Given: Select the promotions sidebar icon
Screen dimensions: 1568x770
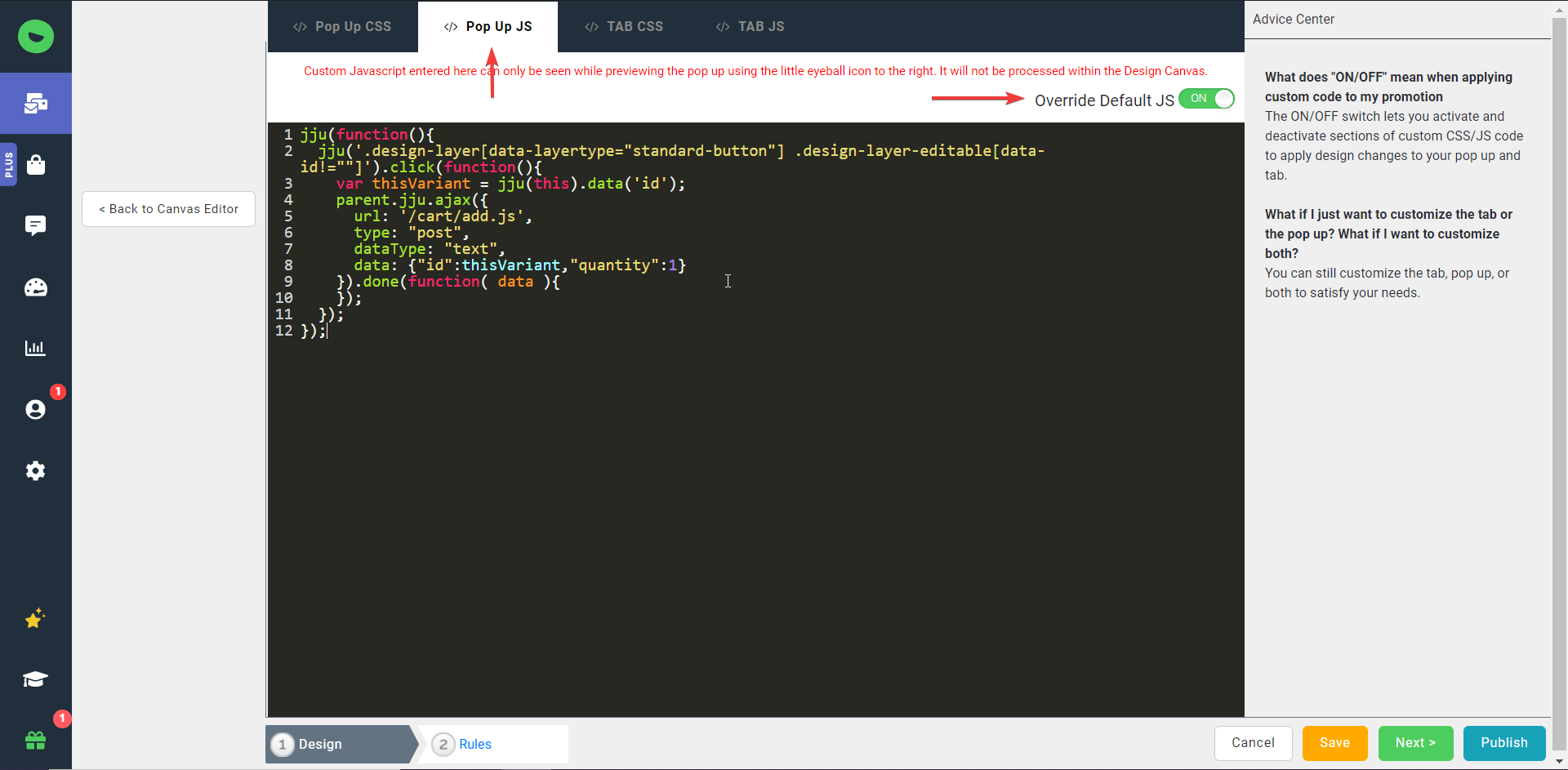Looking at the screenshot, I should 35,103.
